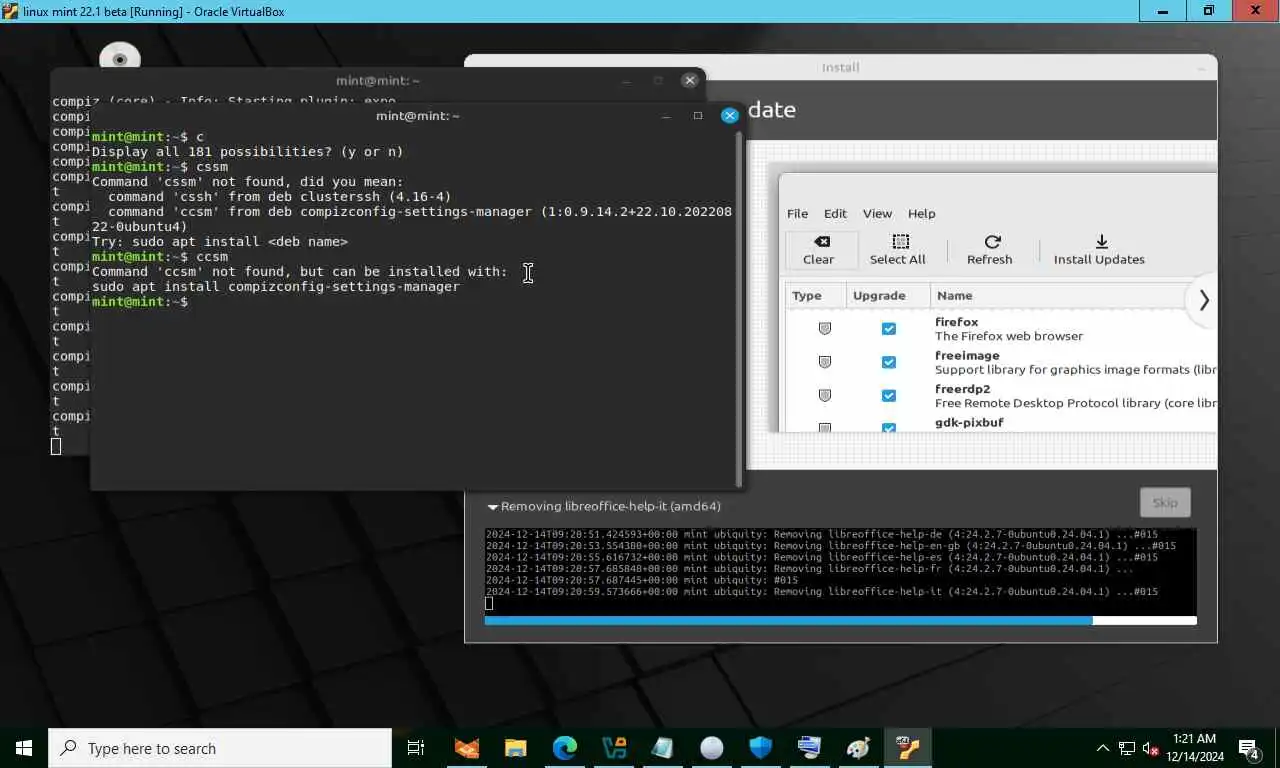Click the 'firefox' package name
The width and height of the screenshot is (1280, 768).
tap(956, 322)
